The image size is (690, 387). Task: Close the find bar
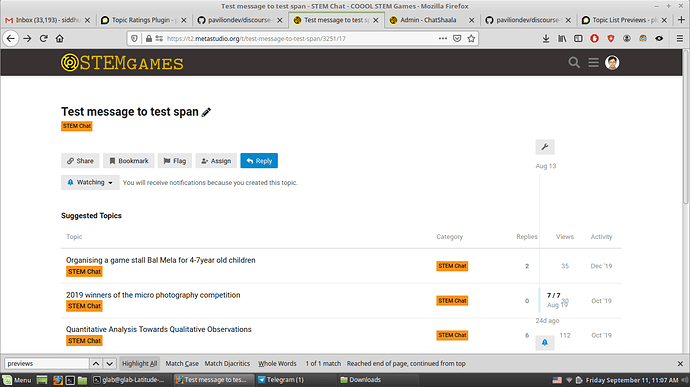(x=680, y=364)
